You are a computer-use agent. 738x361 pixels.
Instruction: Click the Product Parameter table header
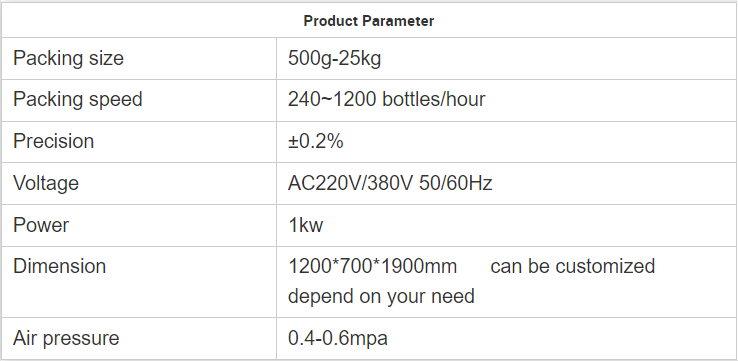[369, 21]
